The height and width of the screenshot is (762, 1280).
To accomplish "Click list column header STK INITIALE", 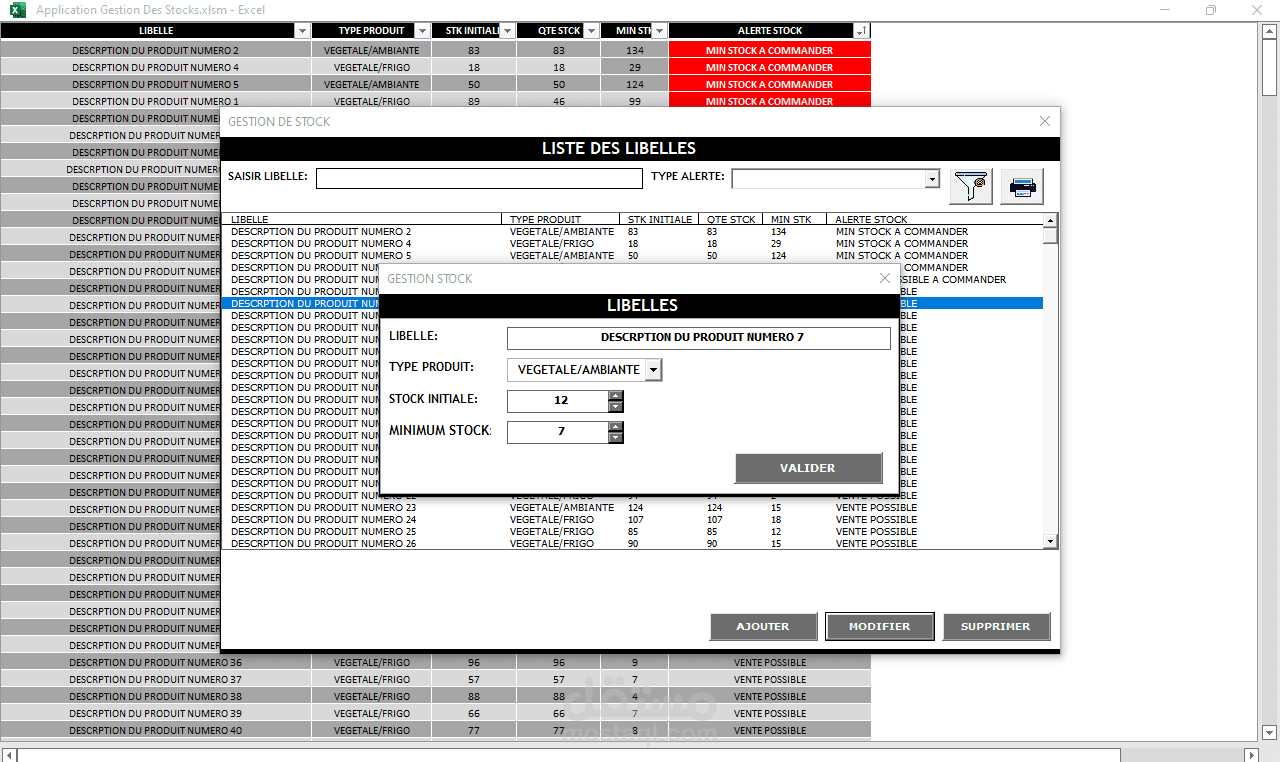I will coord(659,219).
